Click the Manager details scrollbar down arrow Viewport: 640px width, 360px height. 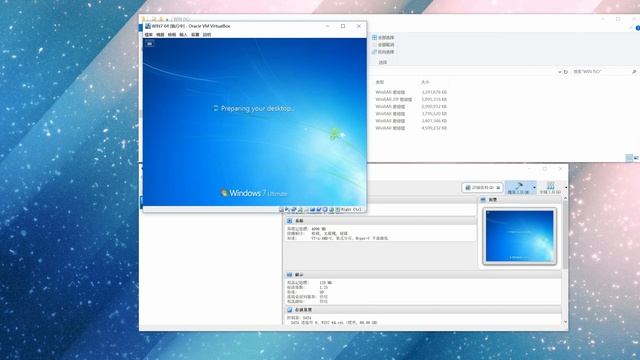click(565, 322)
